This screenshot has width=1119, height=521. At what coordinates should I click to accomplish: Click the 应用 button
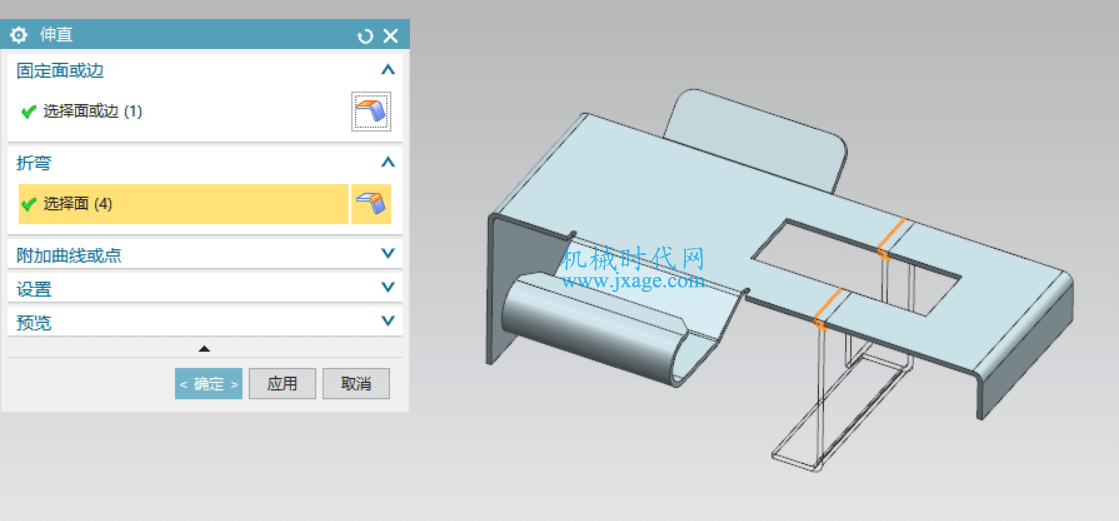(282, 384)
